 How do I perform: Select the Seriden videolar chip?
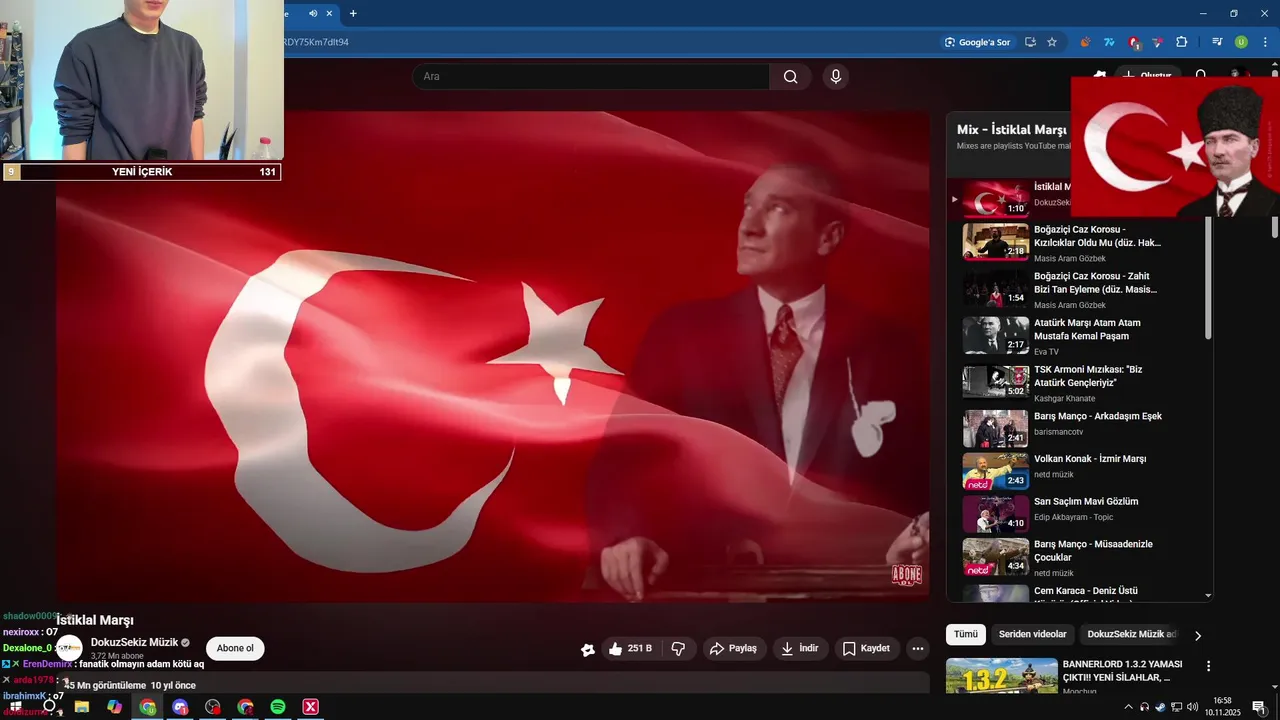point(1032,634)
